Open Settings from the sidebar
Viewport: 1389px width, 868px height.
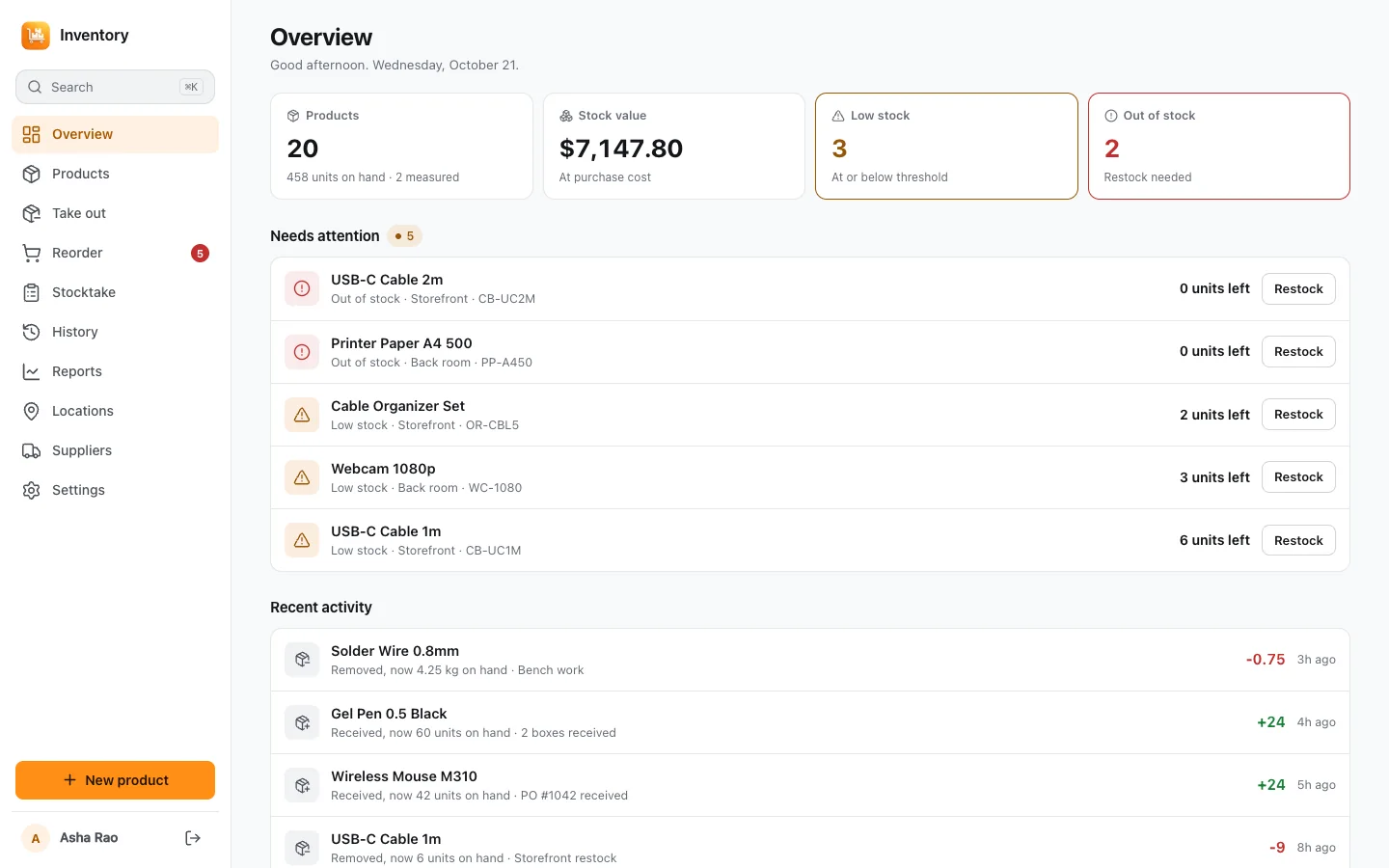116,490
